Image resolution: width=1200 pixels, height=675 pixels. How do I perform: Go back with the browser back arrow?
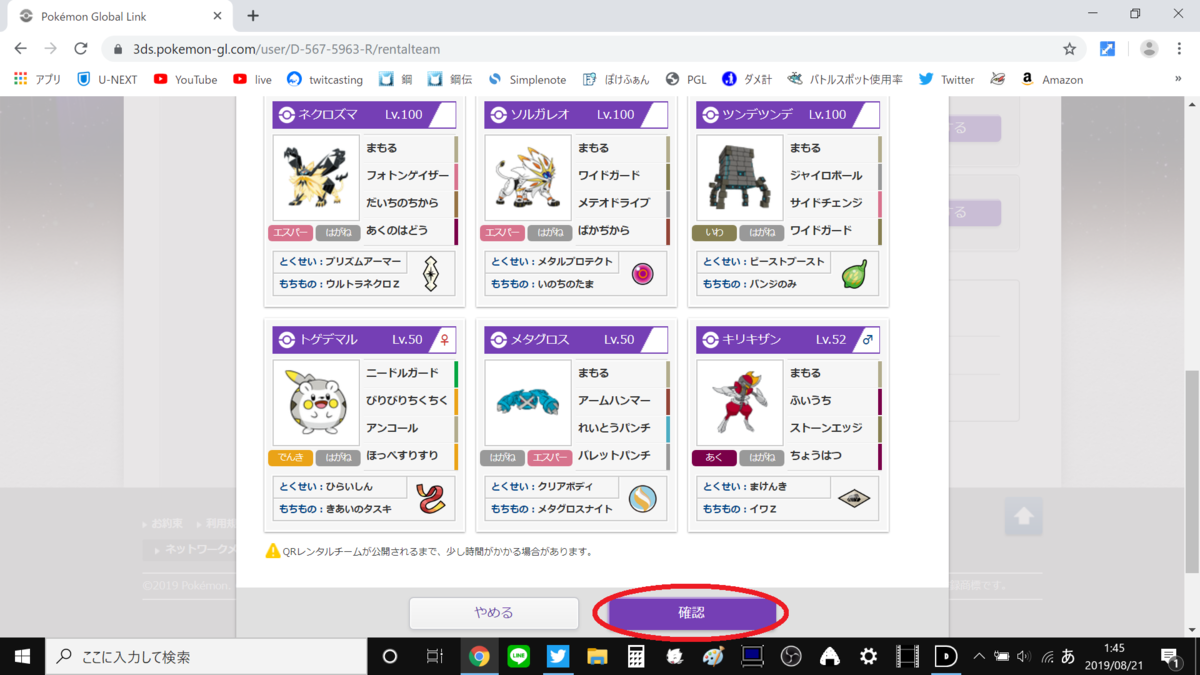(x=20, y=48)
